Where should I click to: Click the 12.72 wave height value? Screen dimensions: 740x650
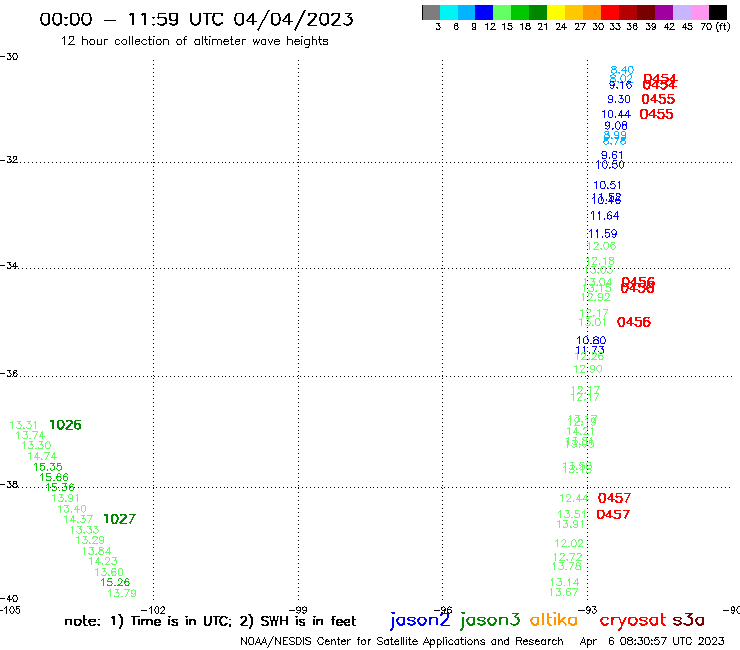[568, 557]
